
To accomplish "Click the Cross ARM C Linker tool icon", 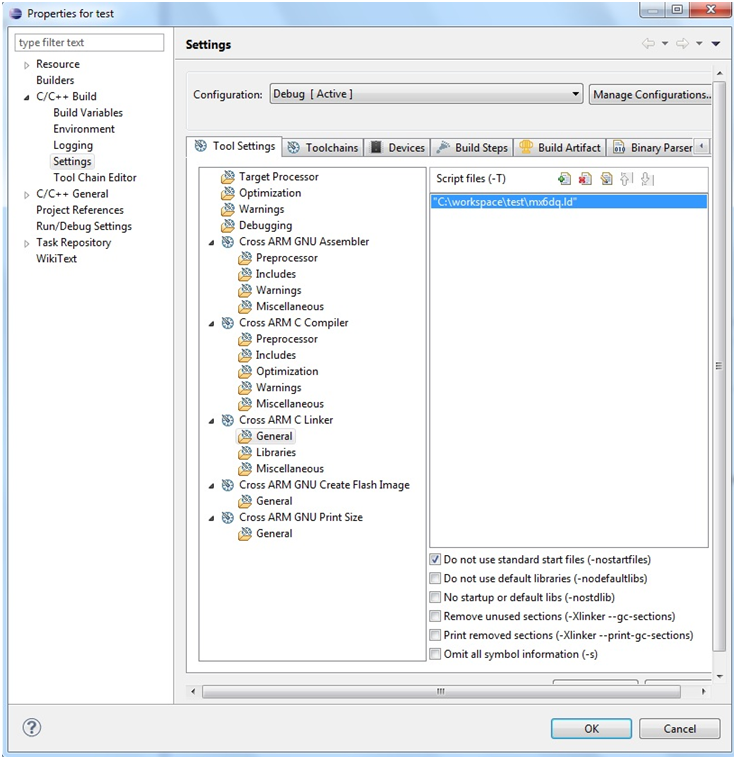I will (x=228, y=420).
